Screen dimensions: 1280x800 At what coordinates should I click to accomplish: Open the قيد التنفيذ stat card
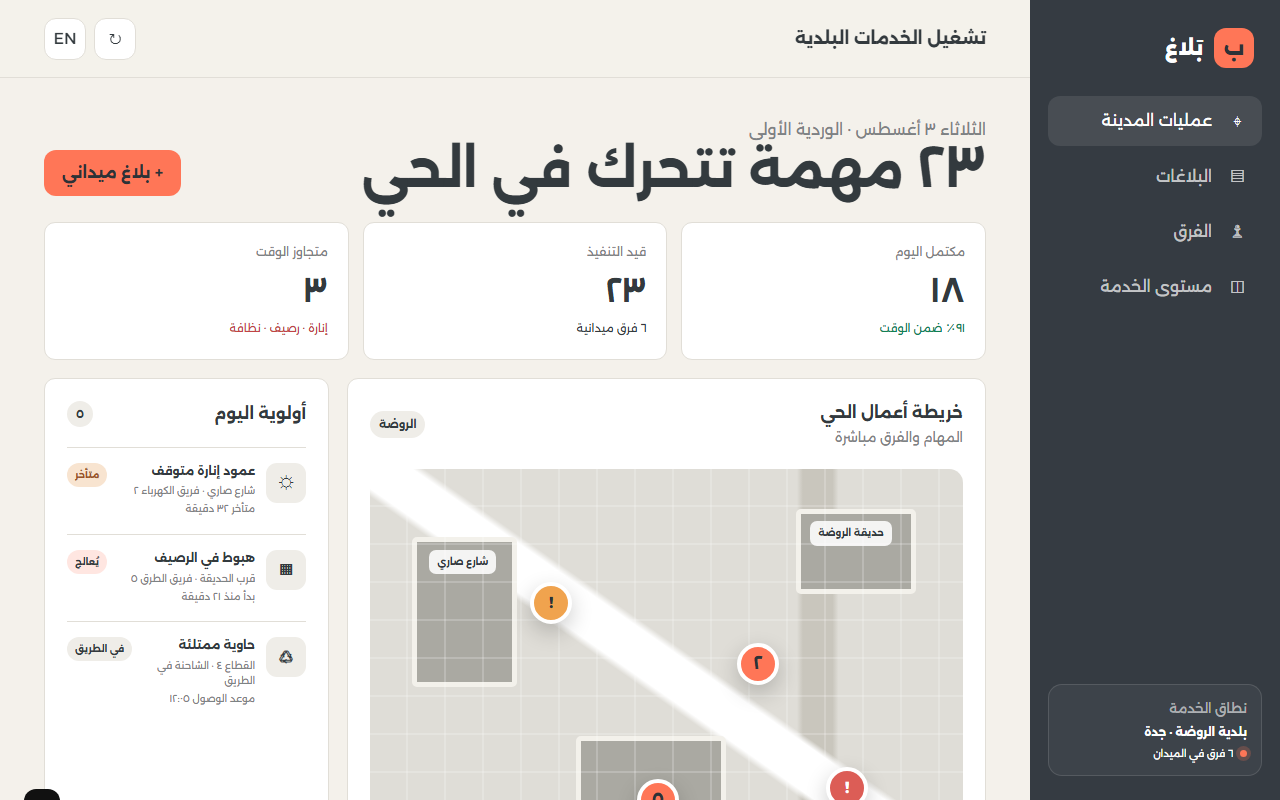[x=515, y=291]
